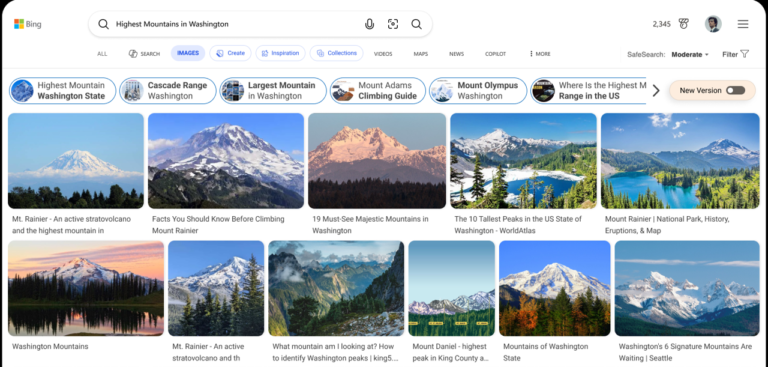Image resolution: width=768 pixels, height=367 pixels.
Task: Toggle the New Version switch
Action: pos(735,90)
